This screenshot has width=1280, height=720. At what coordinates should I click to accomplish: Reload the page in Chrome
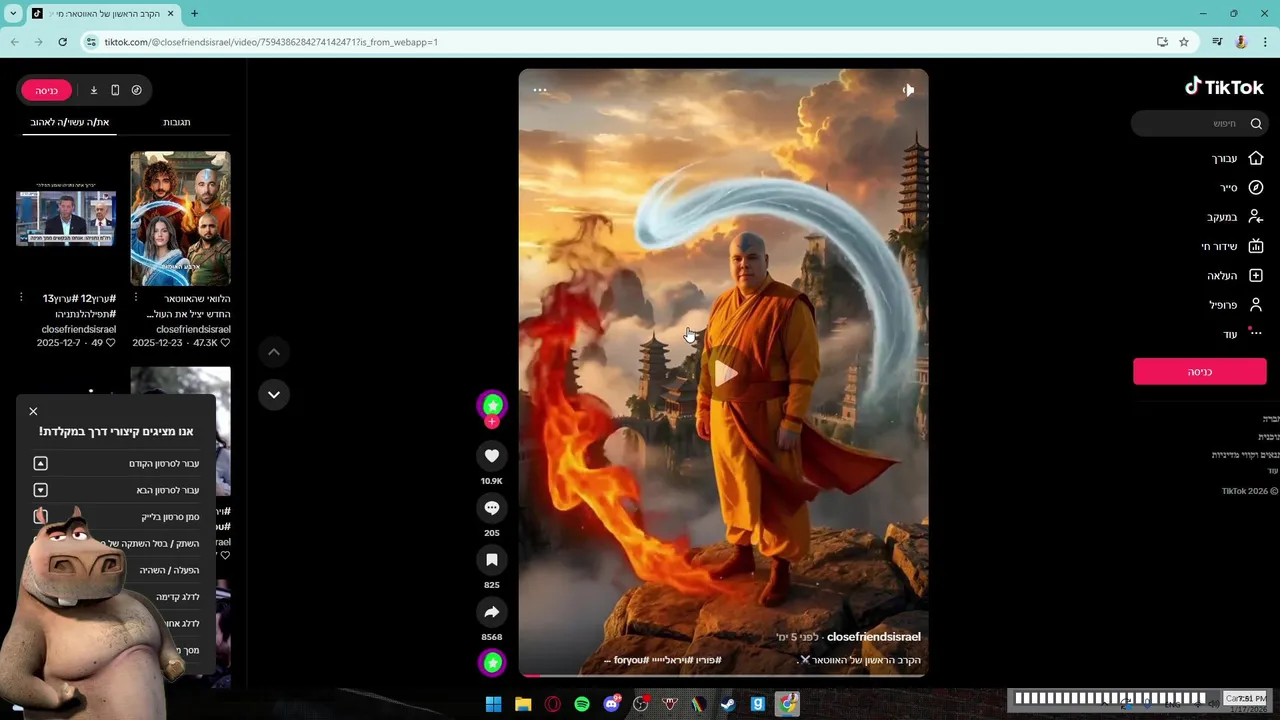62,42
